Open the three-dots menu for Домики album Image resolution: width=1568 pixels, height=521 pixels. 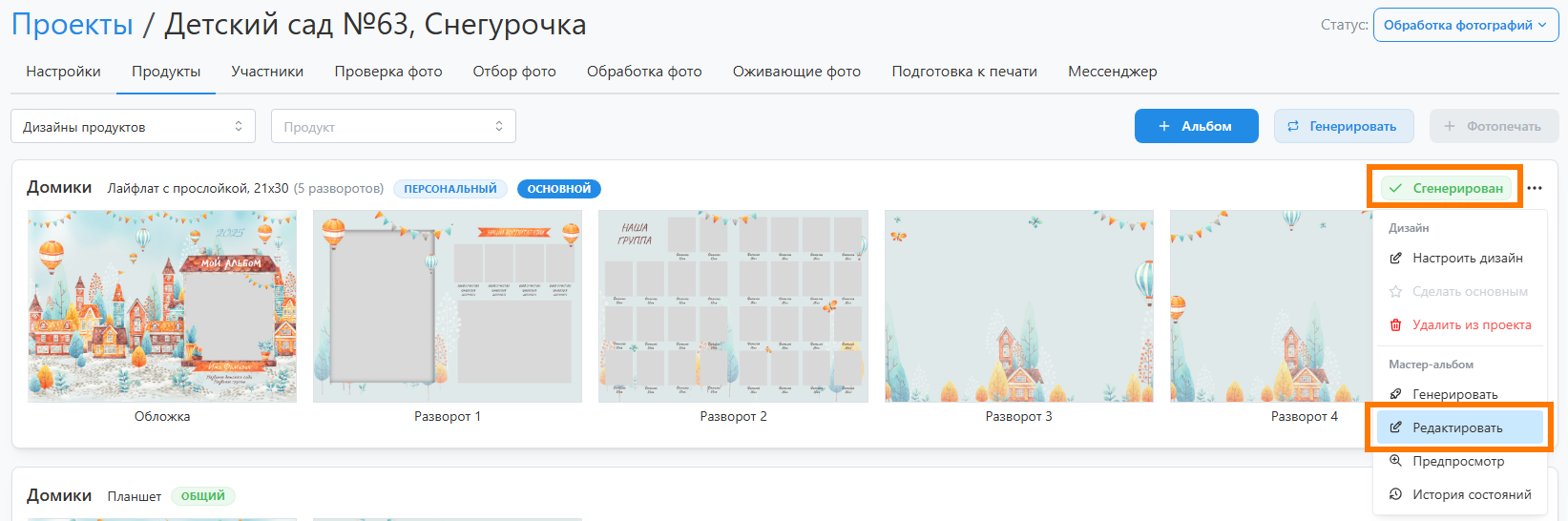1535,188
